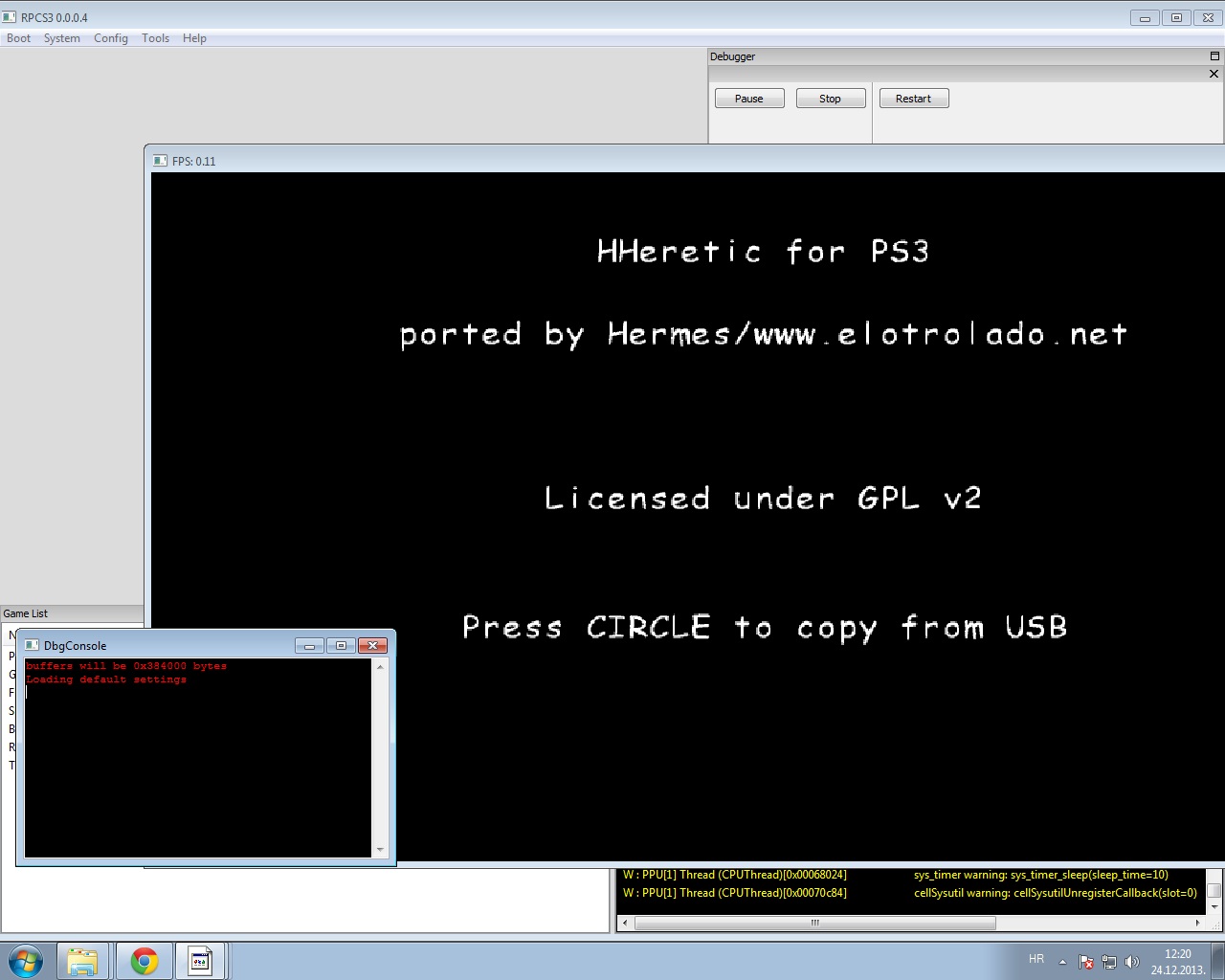Float the Debugger panel with the undock icon
1225x980 pixels.
tap(1214, 56)
